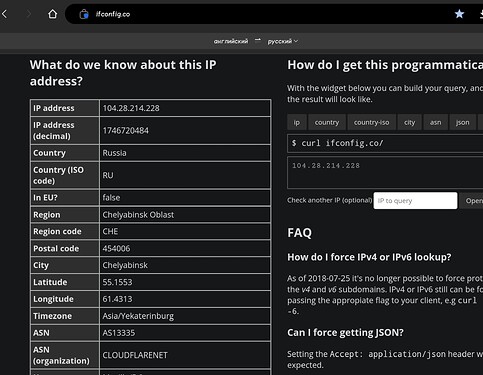Click the ifconfig.co address bar text
This screenshot has height=375, width=483.
click(113, 14)
